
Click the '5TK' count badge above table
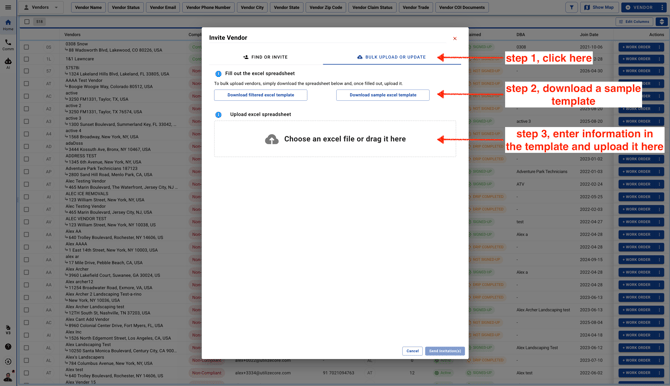[40, 21]
